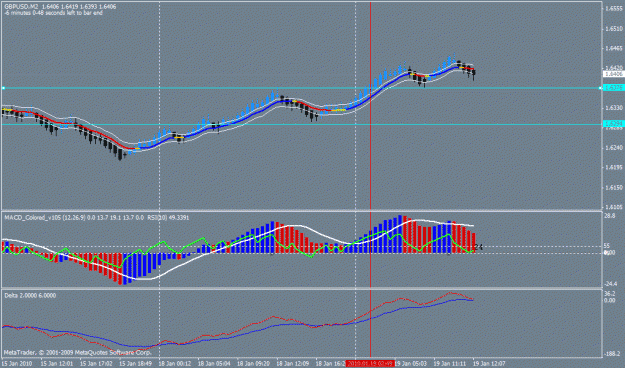Viewport: 625px width, 368px height.
Task: Click the current price label 1.6406
Action: click(x=613, y=74)
